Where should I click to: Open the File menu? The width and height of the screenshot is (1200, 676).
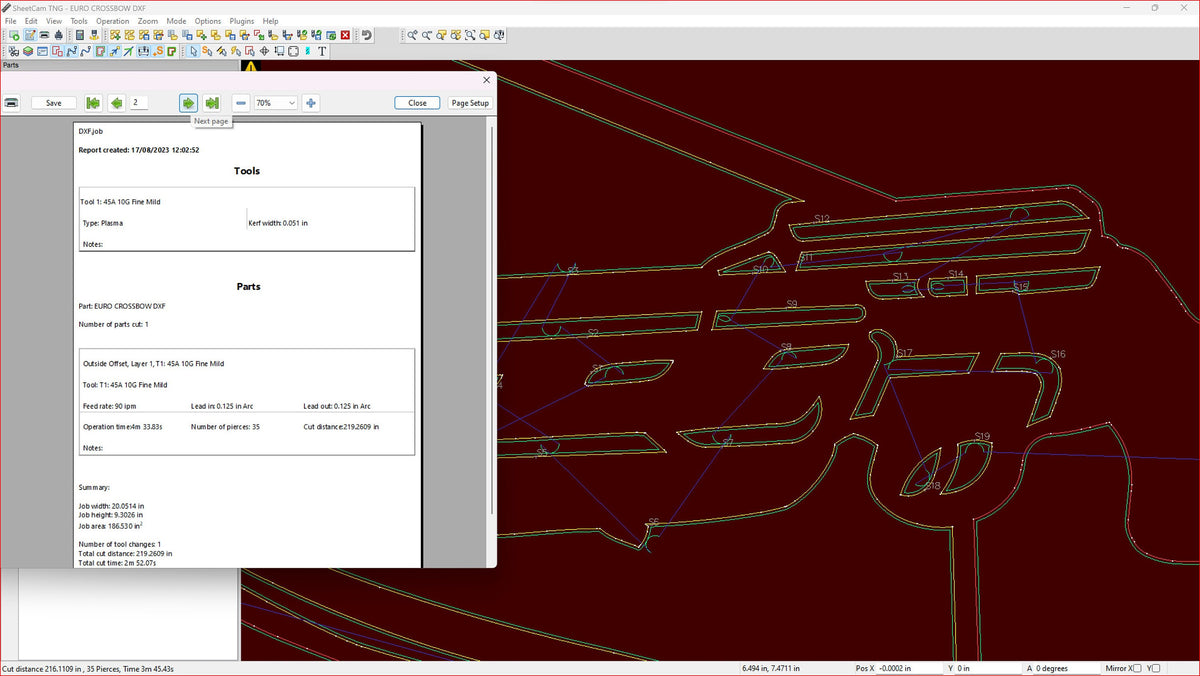(x=11, y=21)
